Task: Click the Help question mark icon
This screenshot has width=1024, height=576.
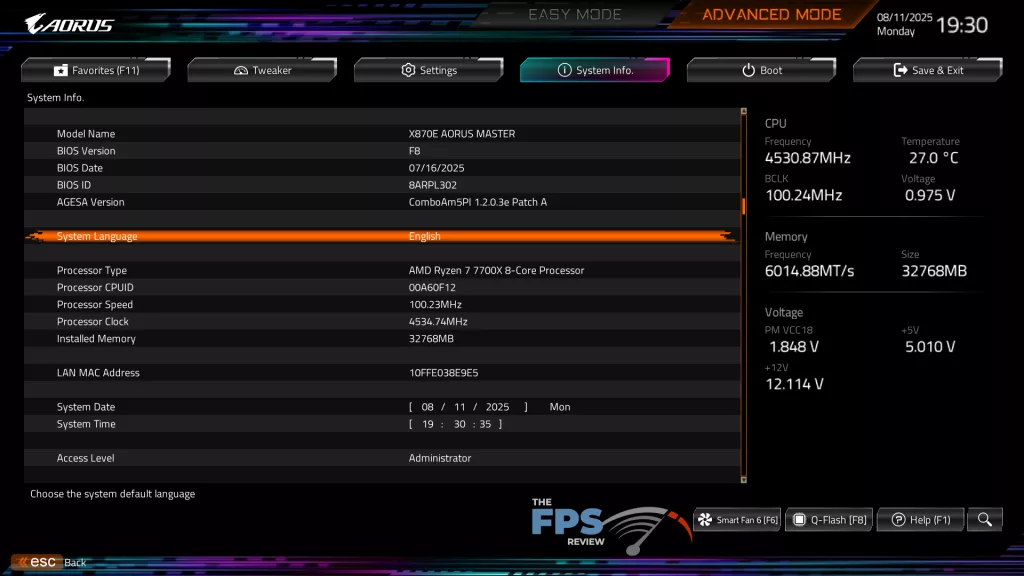Action: pyautogui.click(x=899, y=520)
